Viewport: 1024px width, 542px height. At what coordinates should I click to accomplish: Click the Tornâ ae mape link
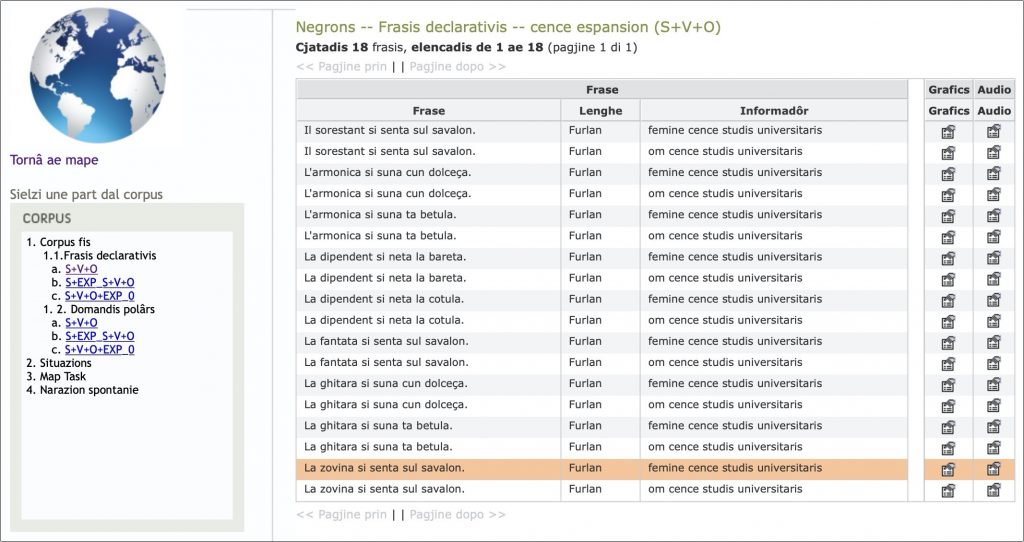[x=54, y=160]
